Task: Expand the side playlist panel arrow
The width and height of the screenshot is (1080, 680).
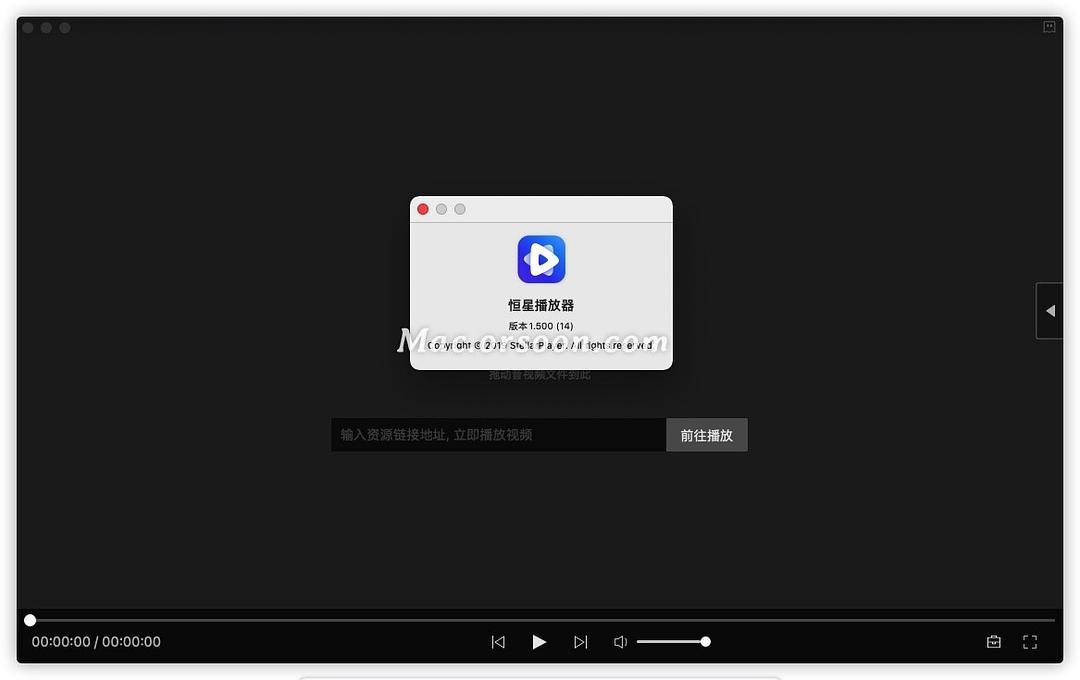Action: (1050, 311)
